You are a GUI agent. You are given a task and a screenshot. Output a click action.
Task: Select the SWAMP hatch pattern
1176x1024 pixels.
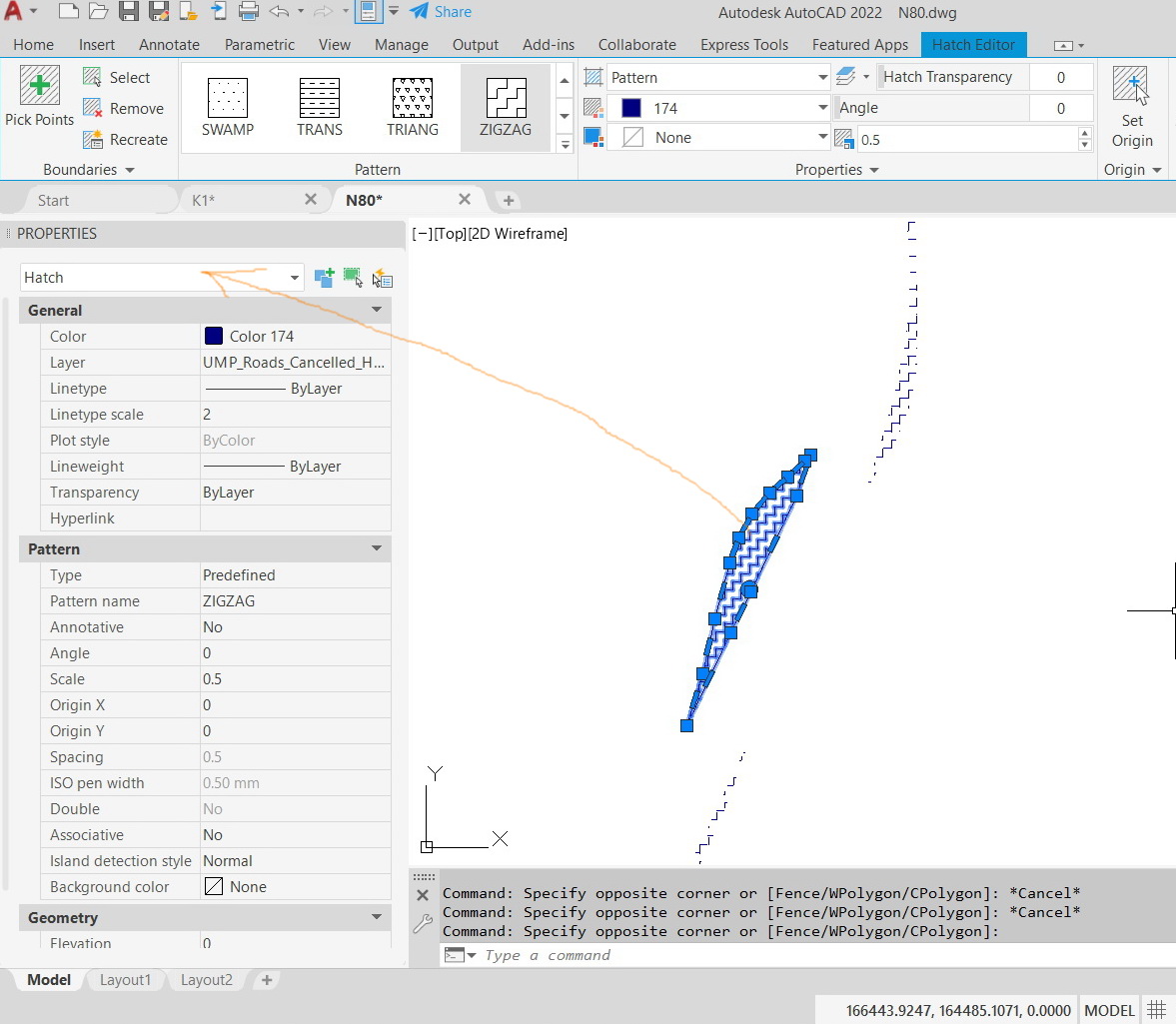point(229,105)
